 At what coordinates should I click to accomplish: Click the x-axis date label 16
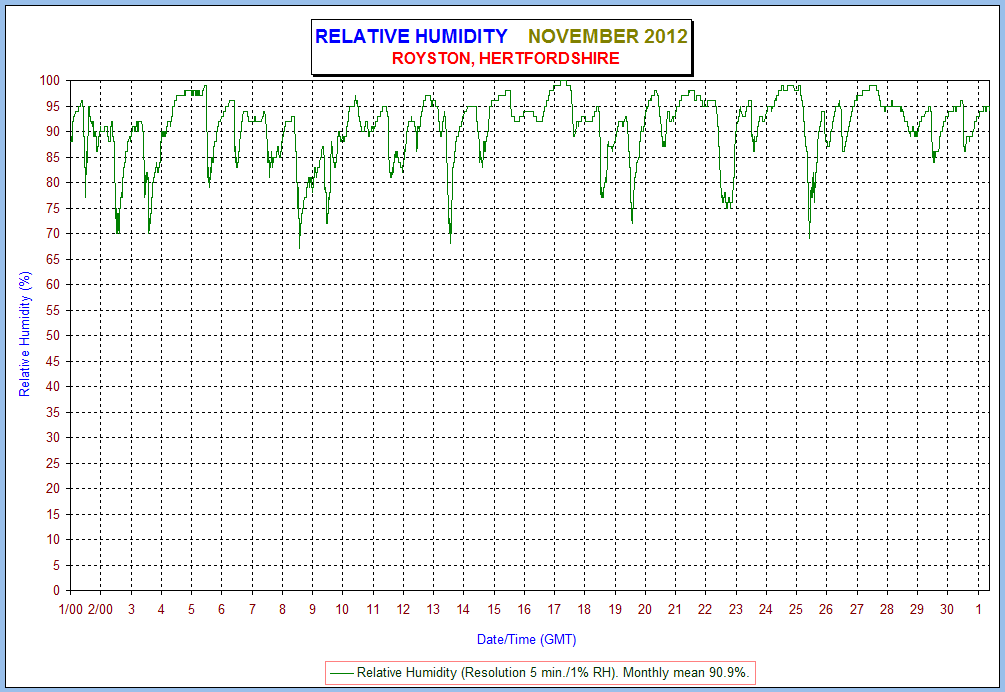524,609
